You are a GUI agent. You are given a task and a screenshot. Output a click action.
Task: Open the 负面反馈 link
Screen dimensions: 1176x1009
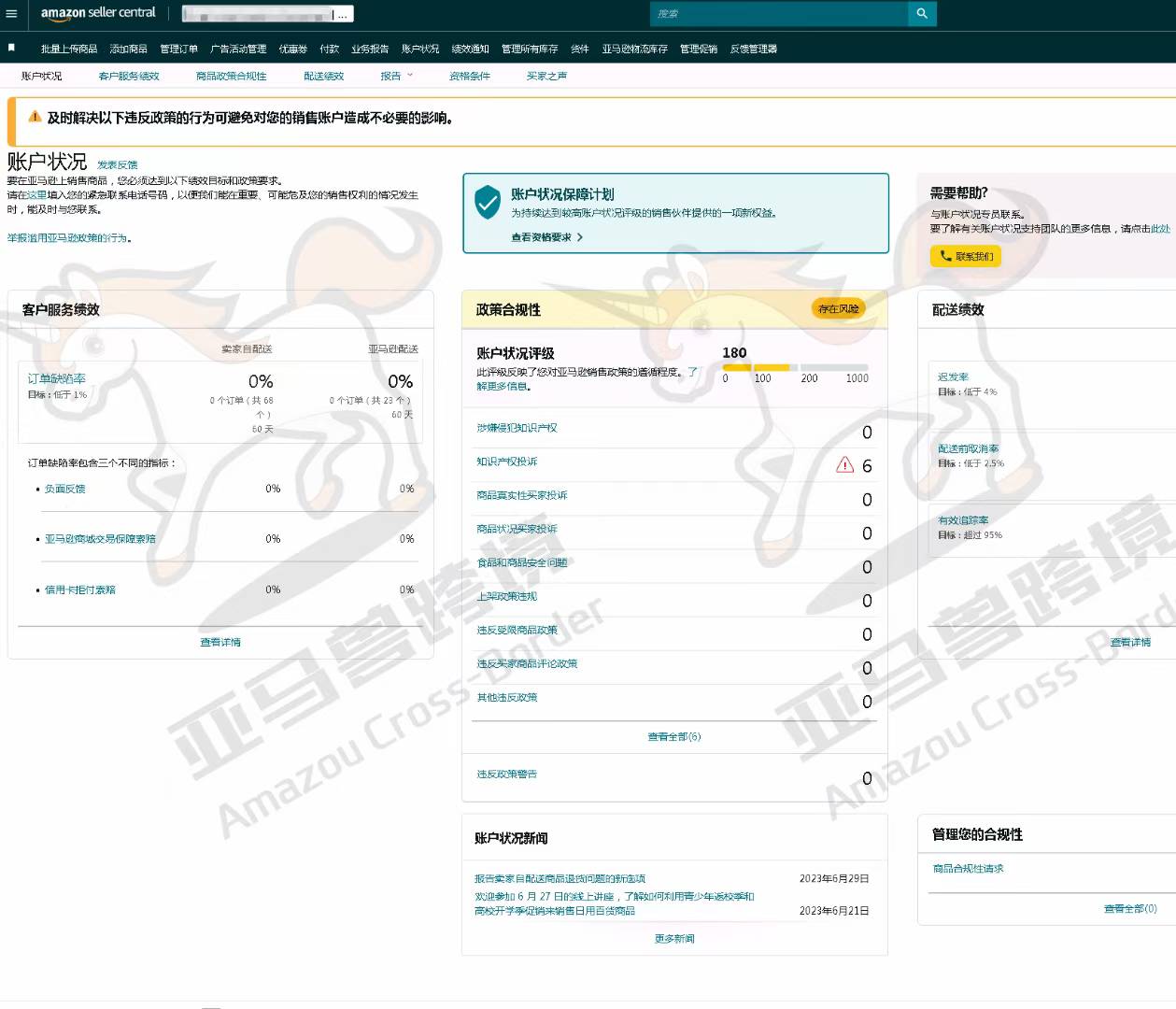65,489
